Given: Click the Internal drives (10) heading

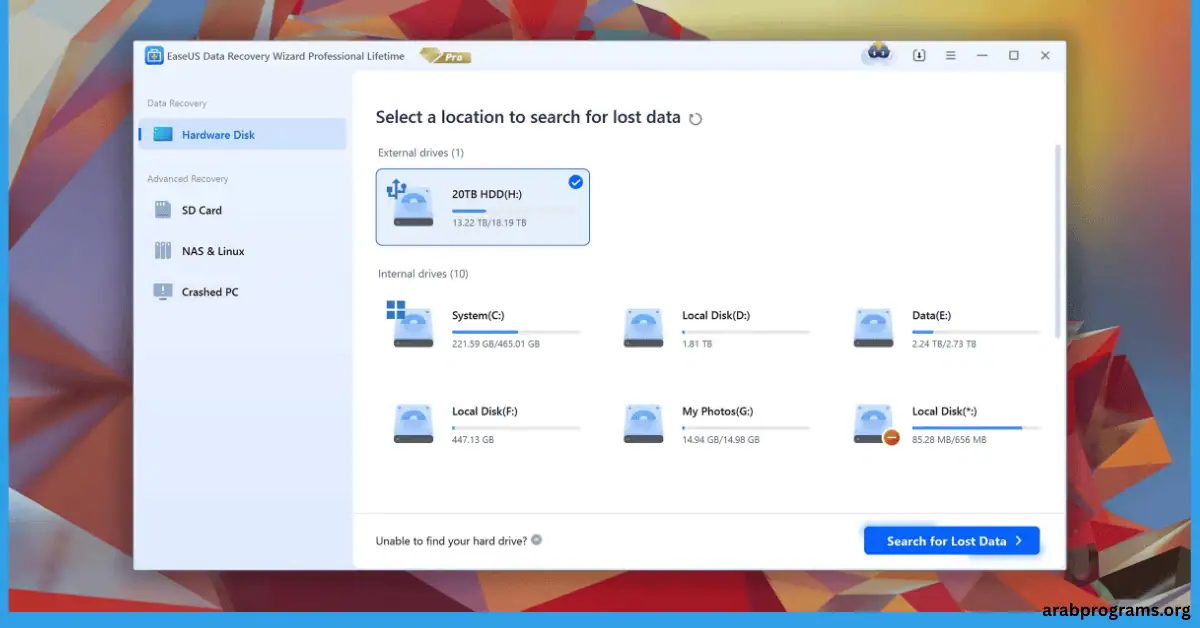Looking at the screenshot, I should 423,274.
